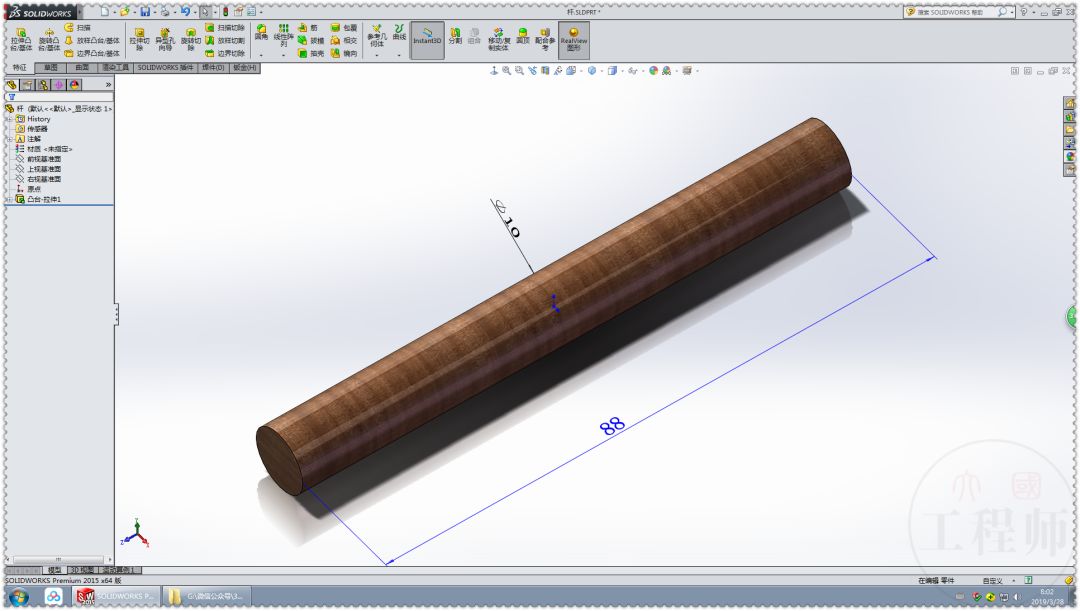Select 前视基准面 (Front Plane) in feature tree
1080x611 pixels.
point(44,159)
